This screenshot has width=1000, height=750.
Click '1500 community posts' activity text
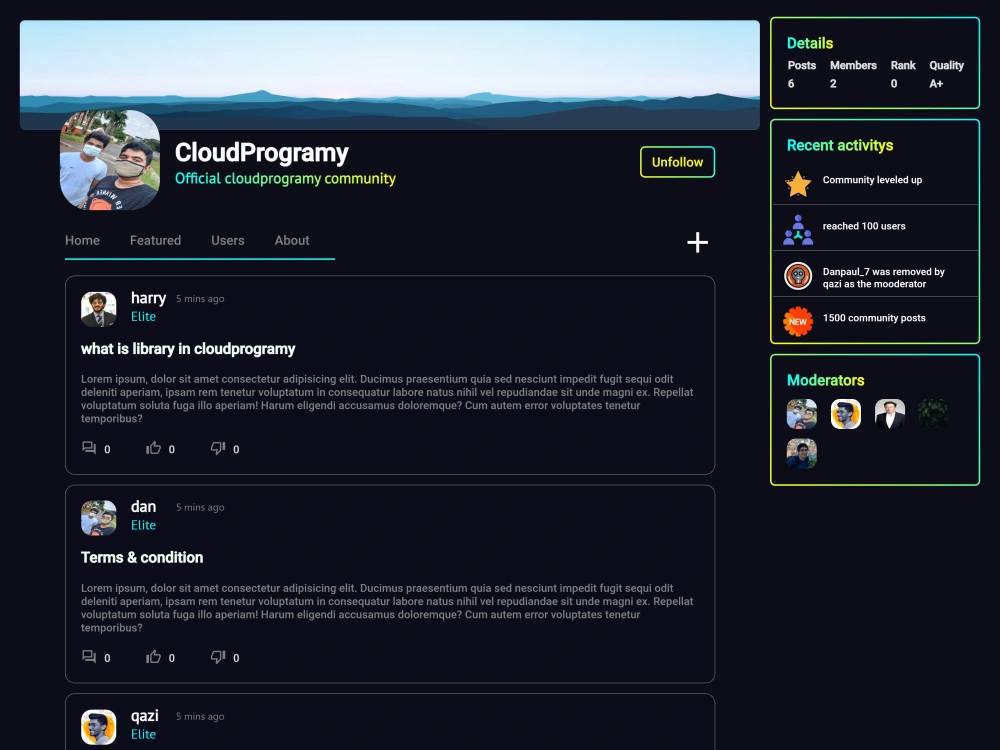874,318
